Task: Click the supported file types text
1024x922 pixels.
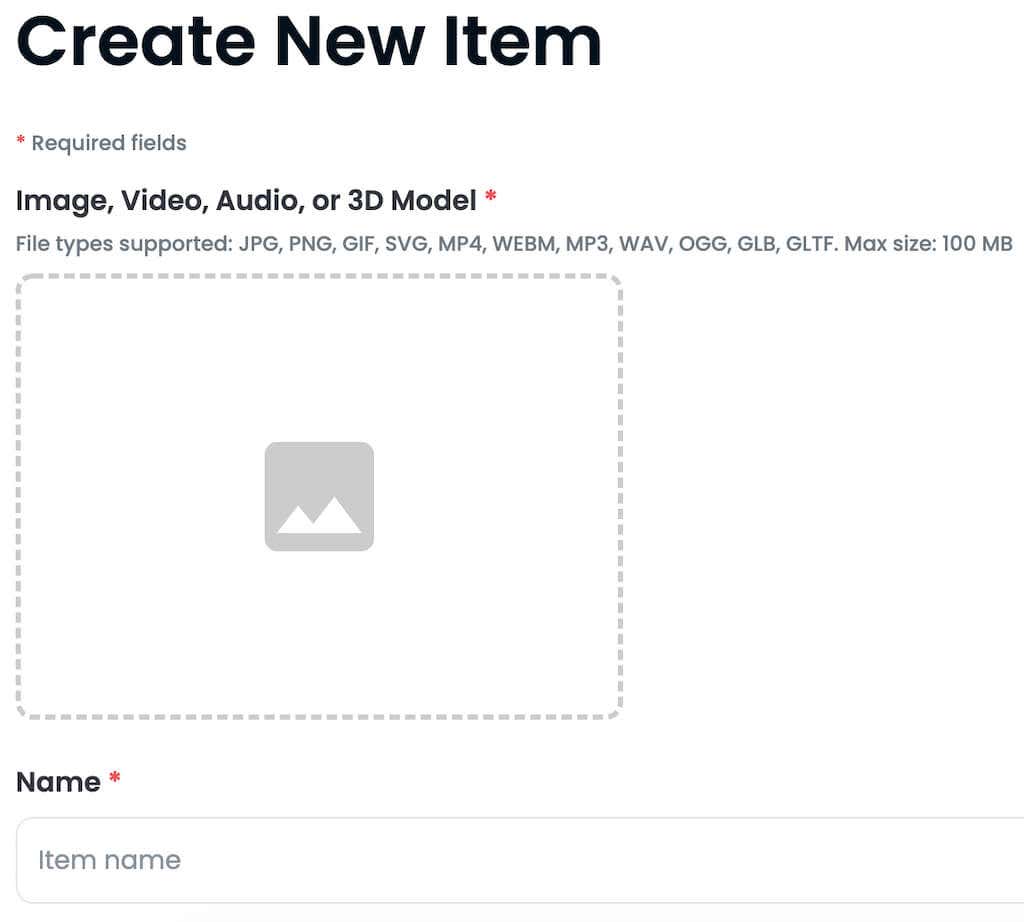Action: click(513, 243)
